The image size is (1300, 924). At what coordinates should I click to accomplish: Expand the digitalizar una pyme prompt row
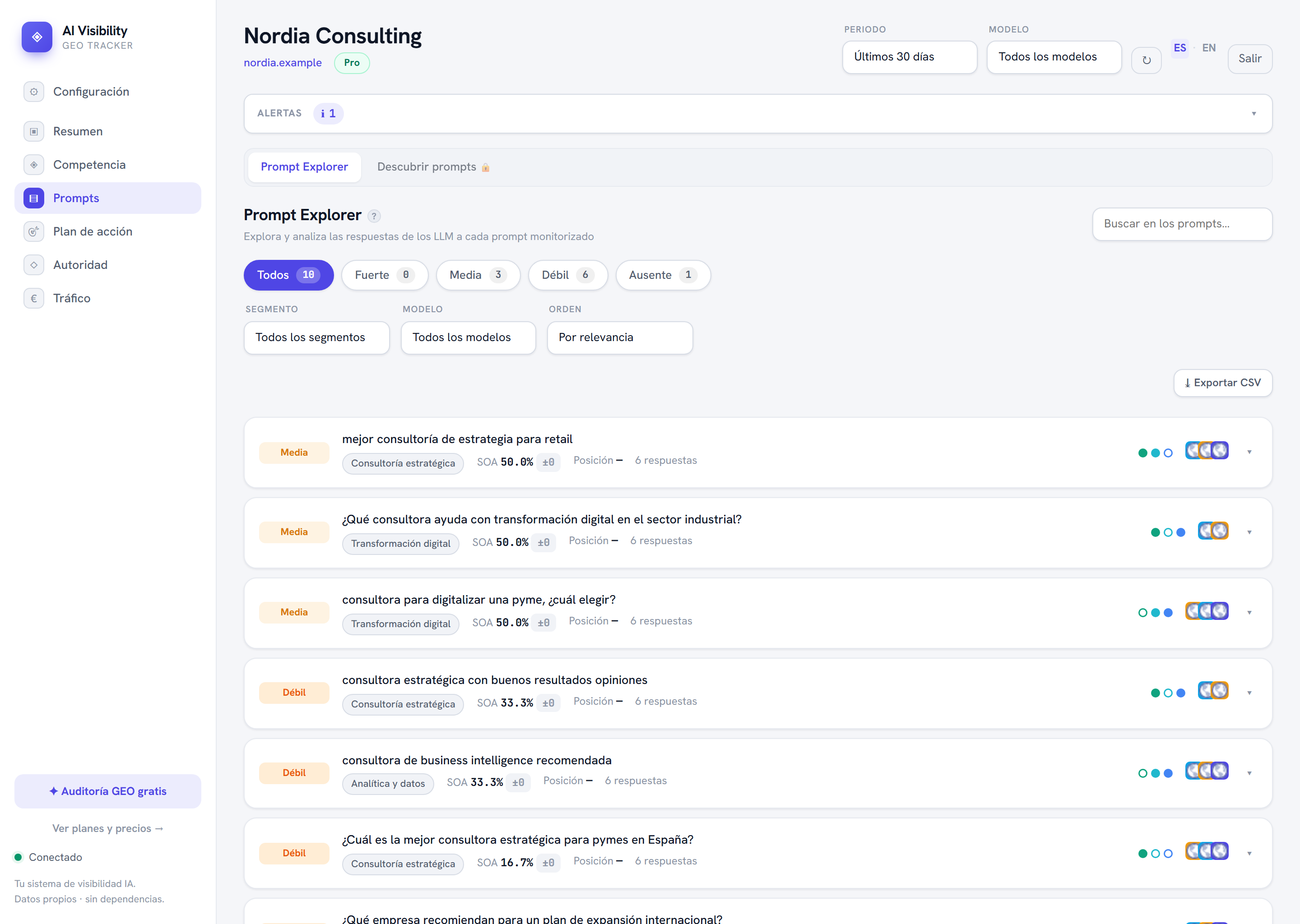pos(1249,613)
